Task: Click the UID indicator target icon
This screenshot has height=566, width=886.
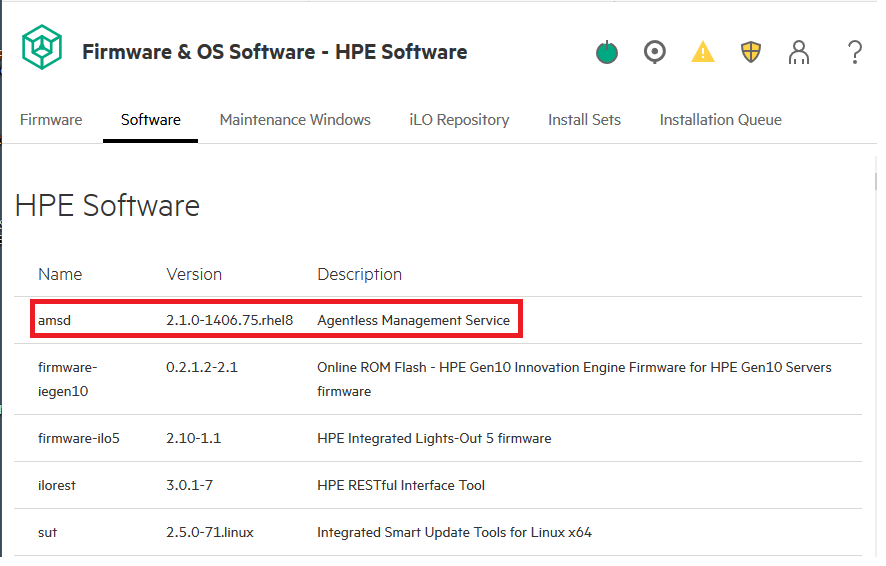Action: coord(655,52)
